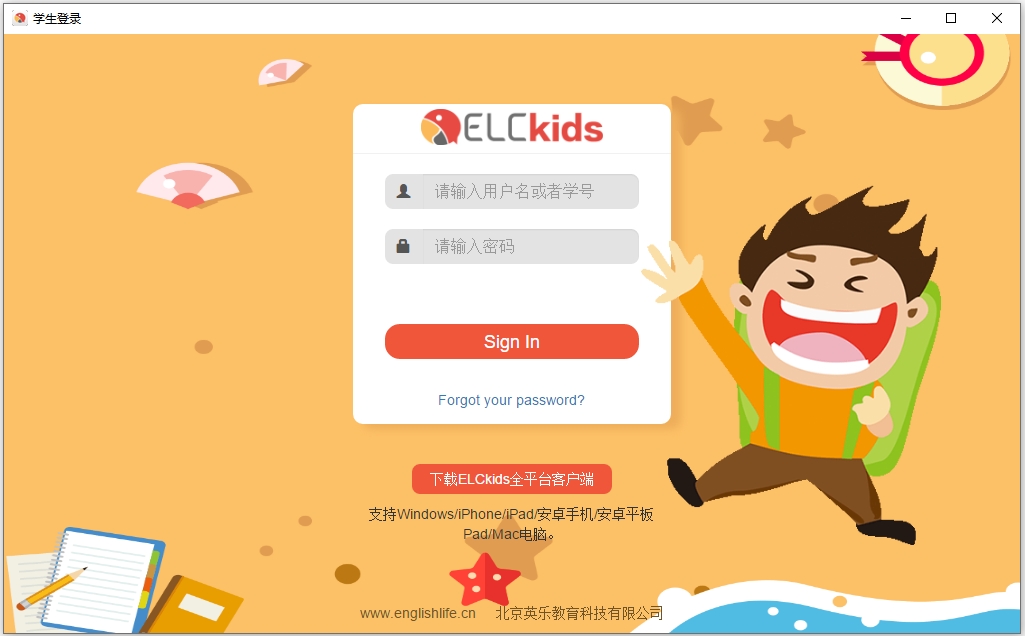Viewport: 1025px width, 636px height.
Task: Click the 下载ELCkids全平台客户端 download button
Action: click(x=512, y=479)
